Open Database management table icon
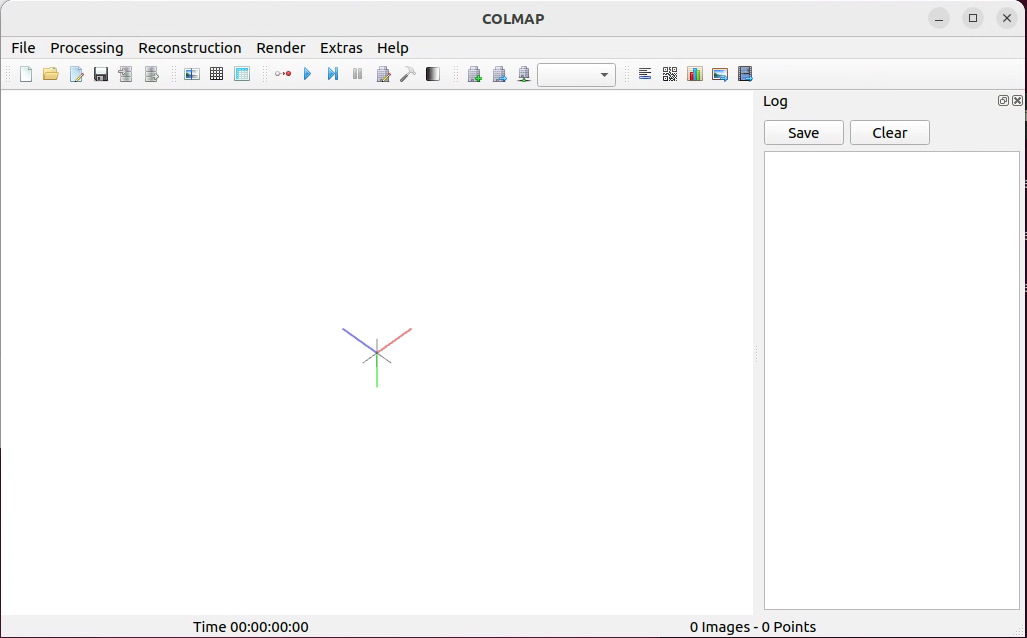This screenshot has height=638, width=1027. coord(242,74)
